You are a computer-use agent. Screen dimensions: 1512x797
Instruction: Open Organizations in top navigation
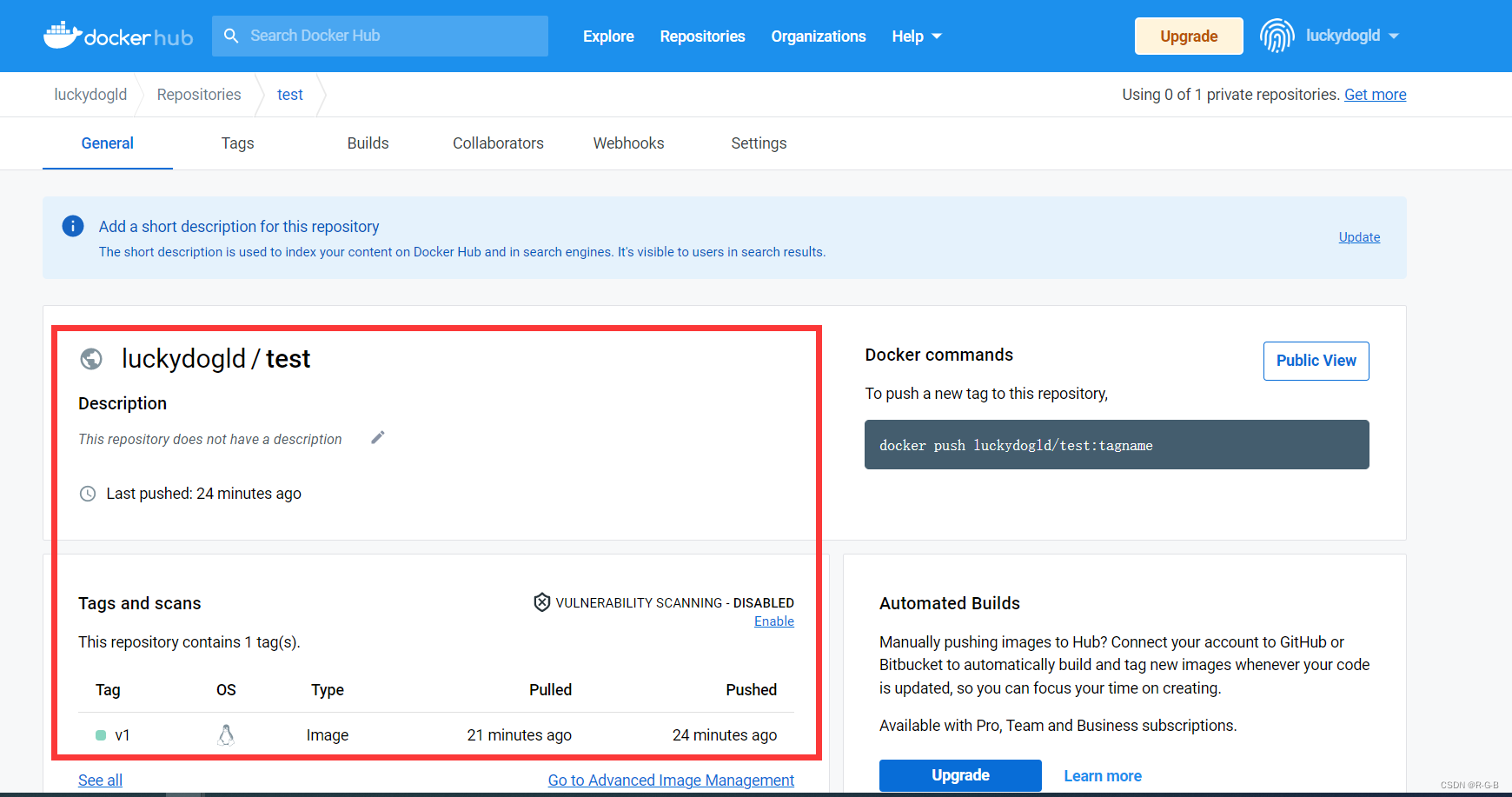point(819,37)
